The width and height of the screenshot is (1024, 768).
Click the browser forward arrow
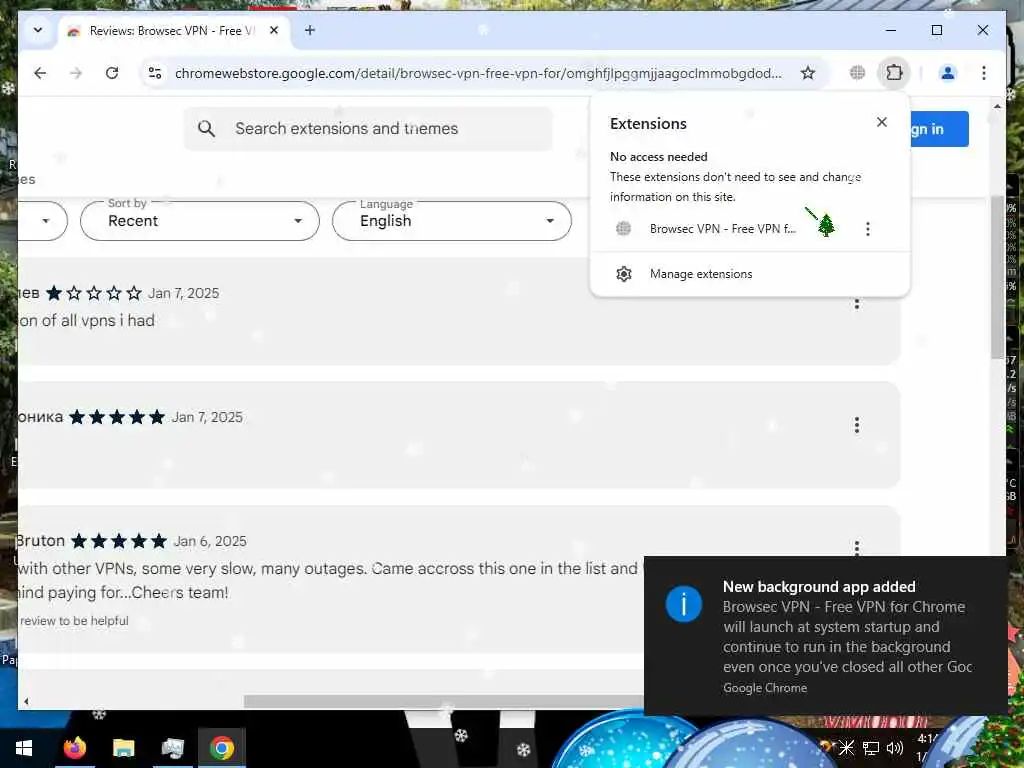76,73
